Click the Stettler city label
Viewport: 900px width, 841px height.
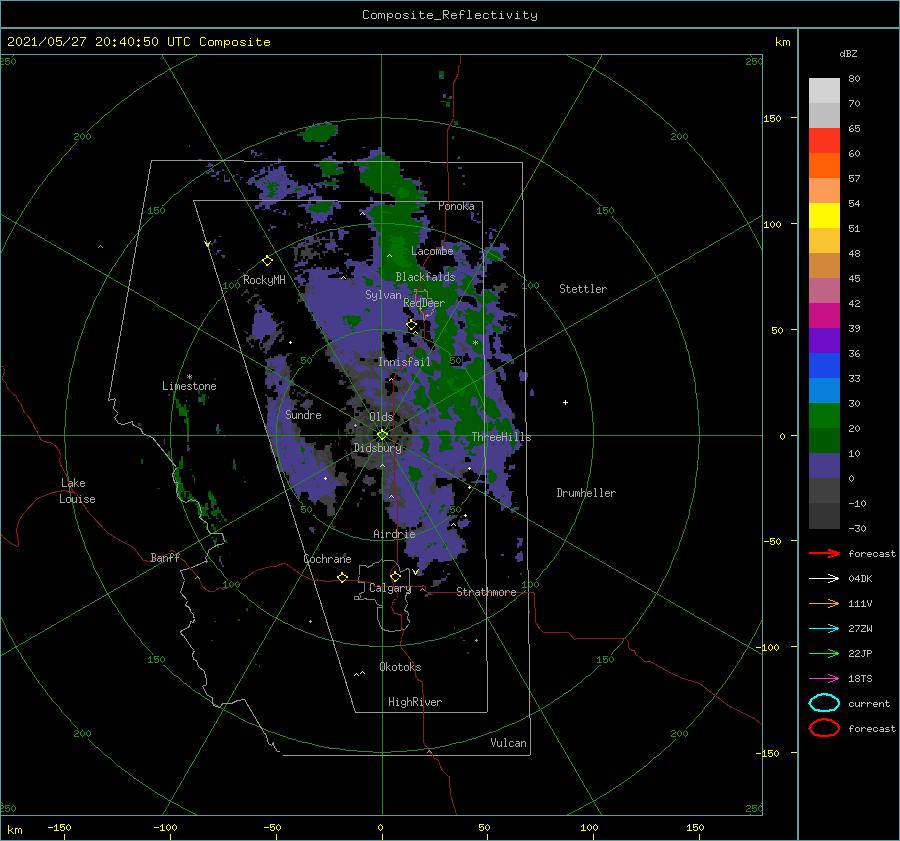(x=583, y=289)
